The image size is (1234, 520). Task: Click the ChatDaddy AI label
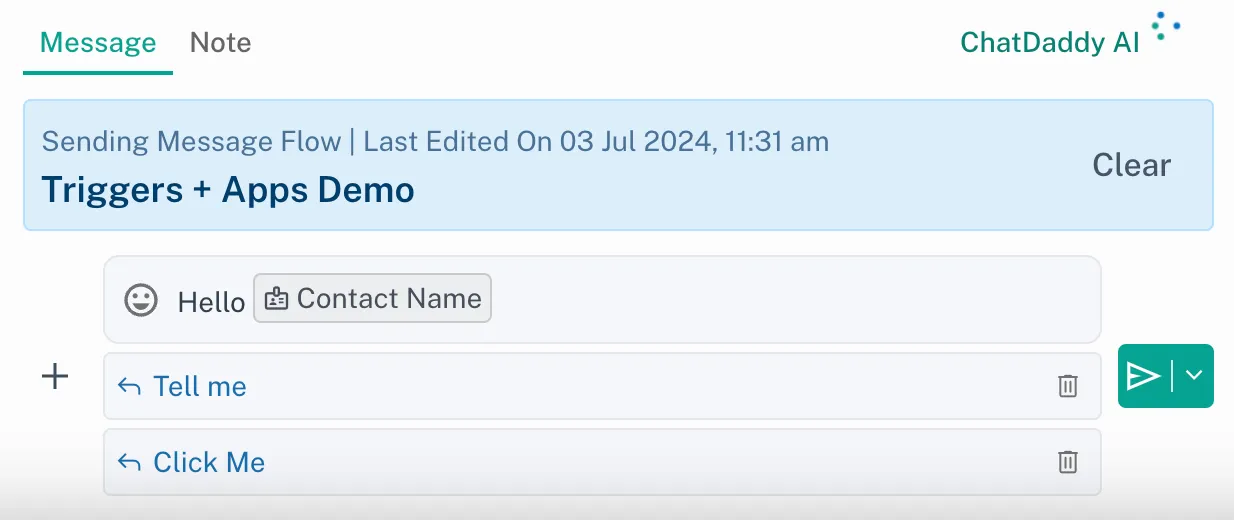pos(1049,43)
